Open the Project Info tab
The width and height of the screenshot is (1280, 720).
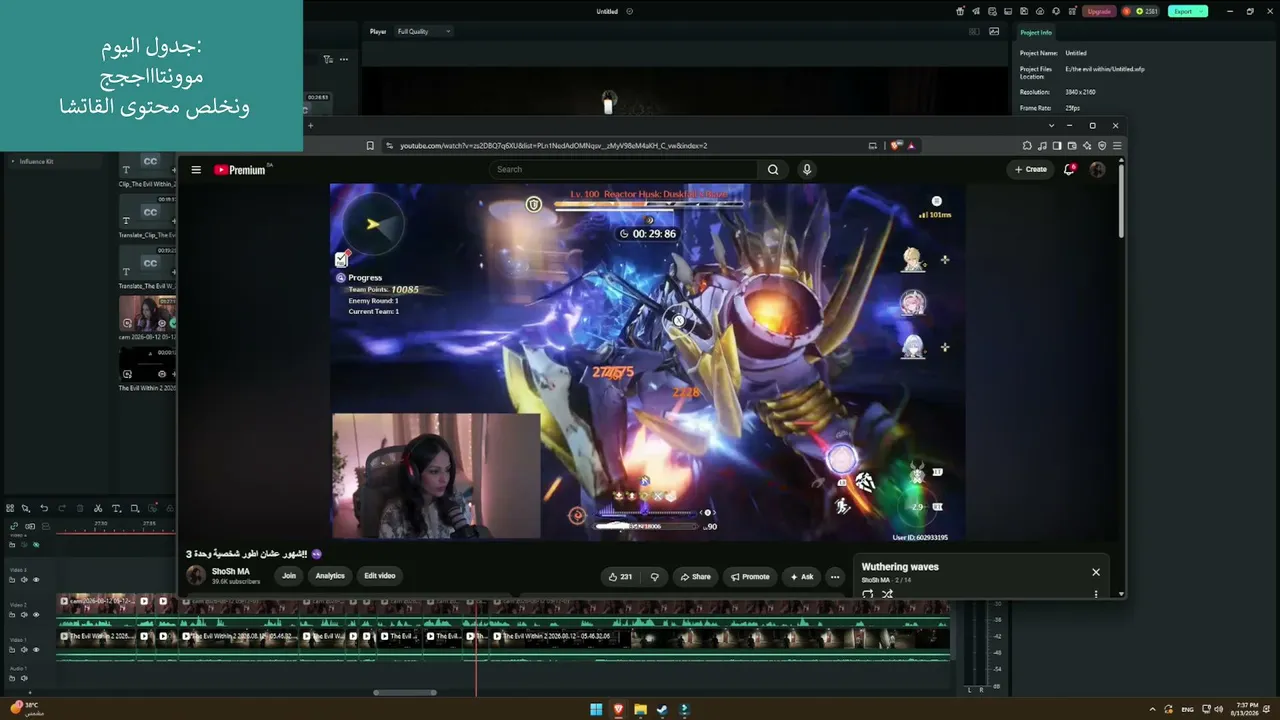click(1036, 32)
